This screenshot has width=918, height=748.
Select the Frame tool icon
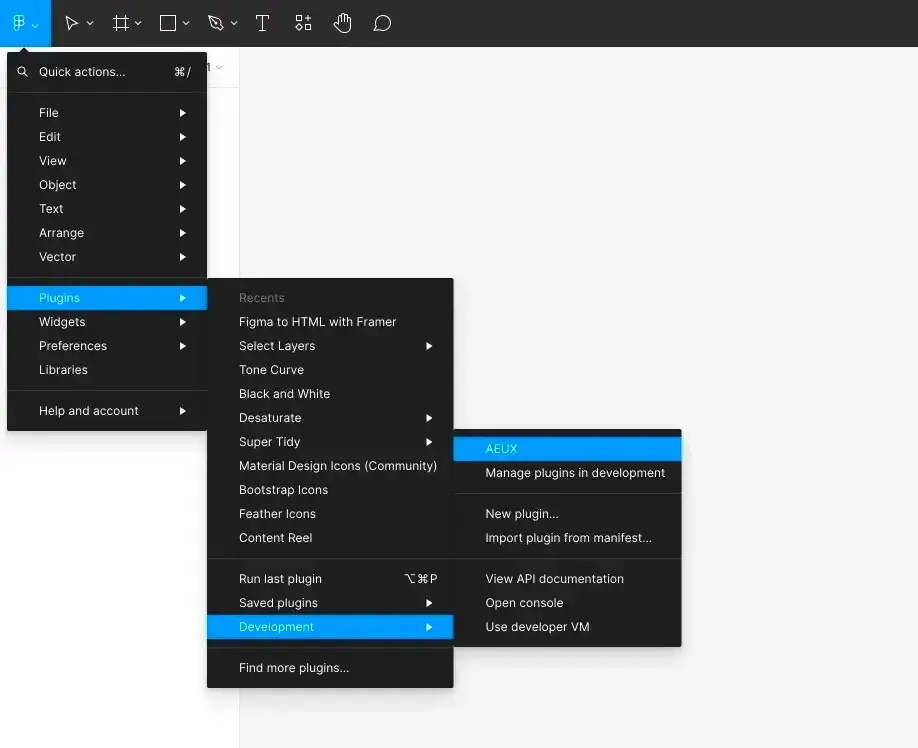(121, 23)
